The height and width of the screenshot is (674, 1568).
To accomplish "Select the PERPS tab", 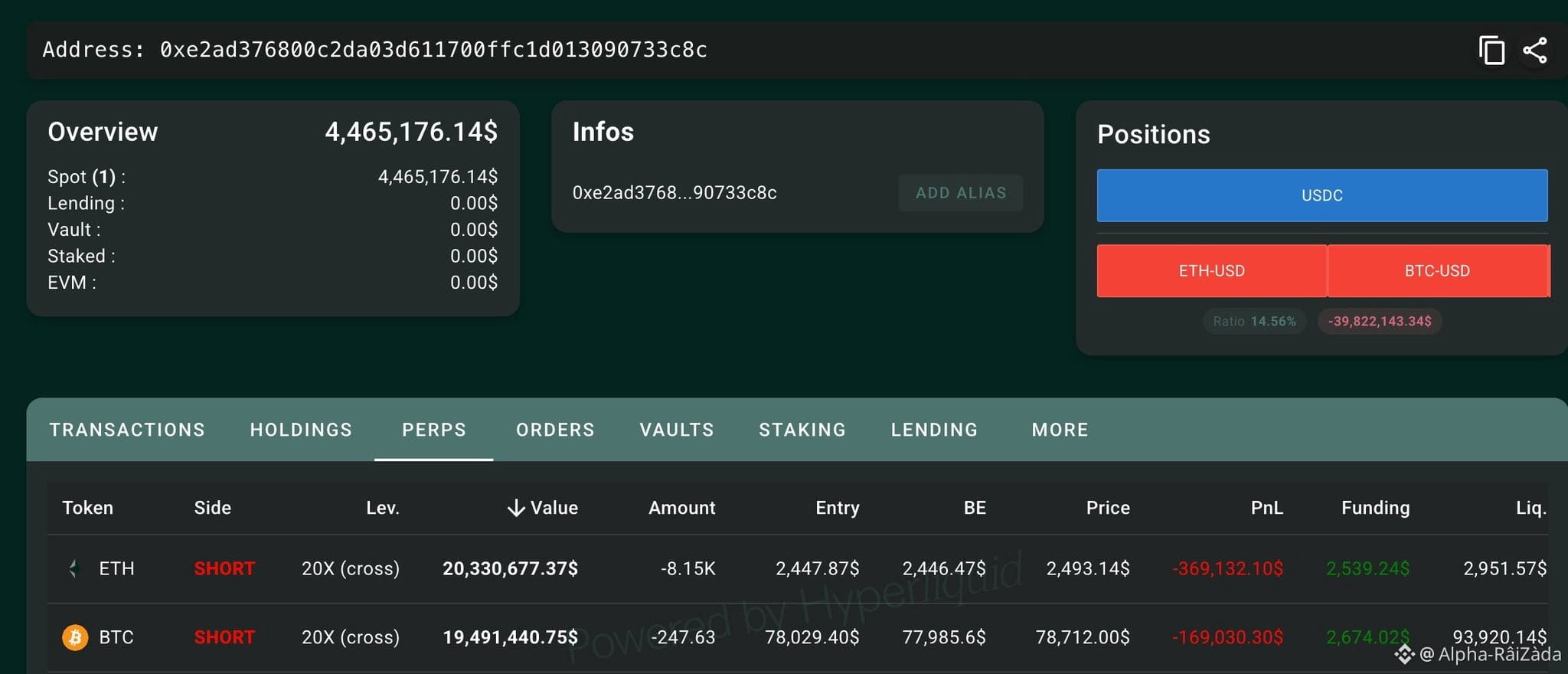I will coord(434,430).
